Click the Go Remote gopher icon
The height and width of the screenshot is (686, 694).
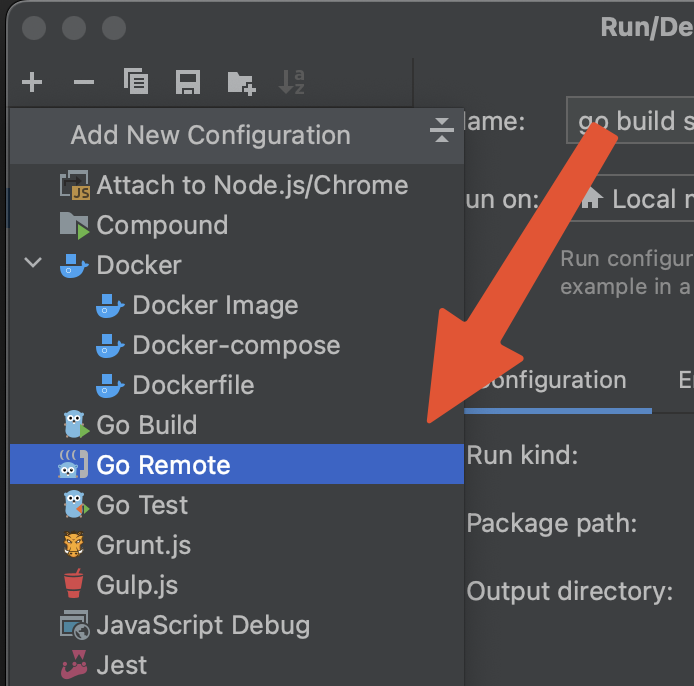coord(73,464)
